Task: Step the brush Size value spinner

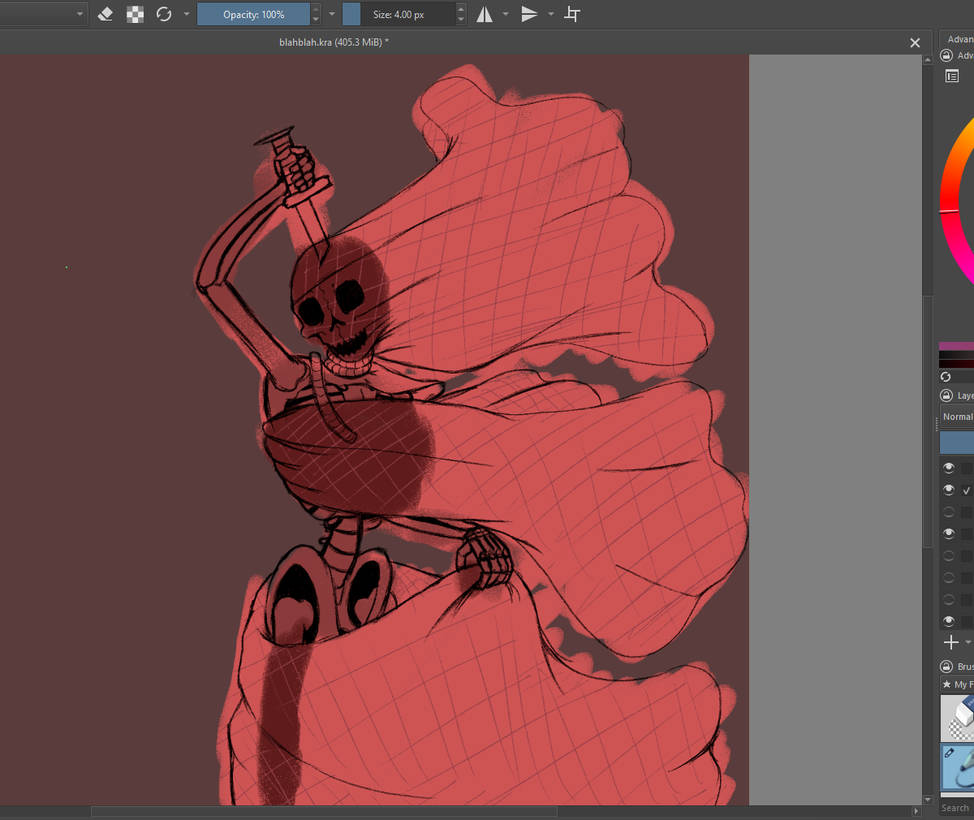Action: click(460, 14)
